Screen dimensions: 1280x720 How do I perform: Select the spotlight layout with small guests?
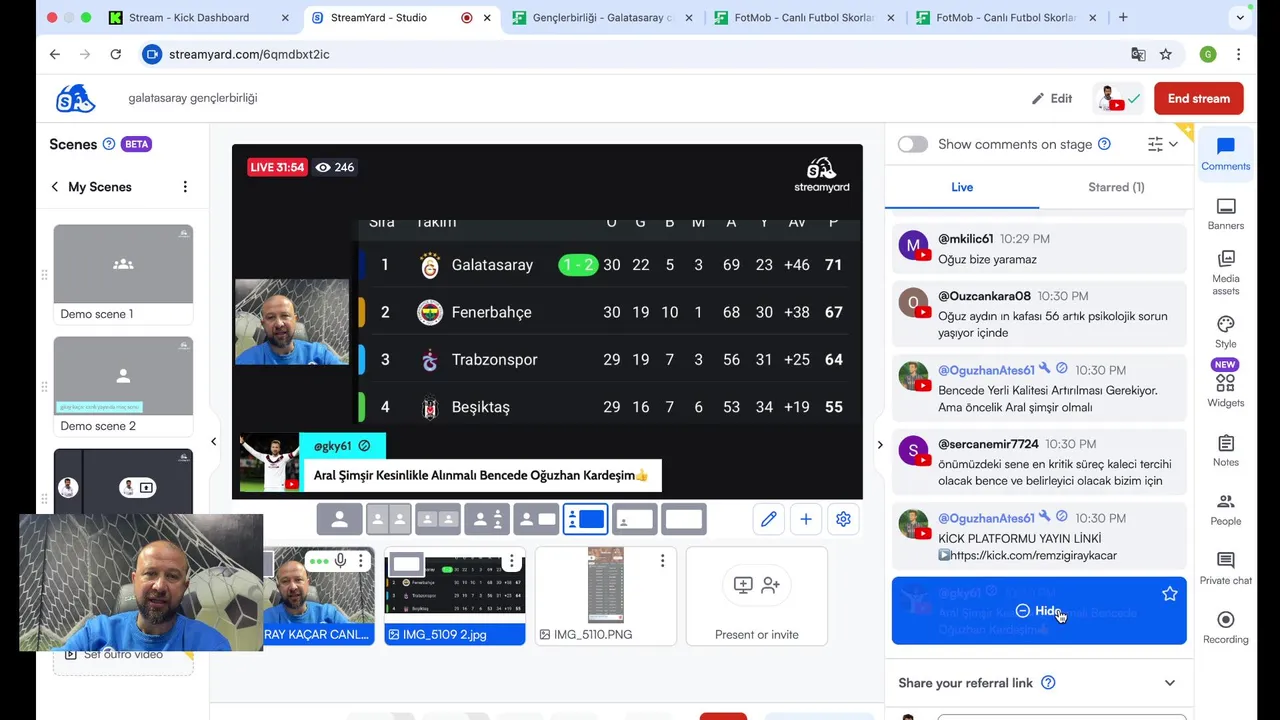[x=487, y=519]
